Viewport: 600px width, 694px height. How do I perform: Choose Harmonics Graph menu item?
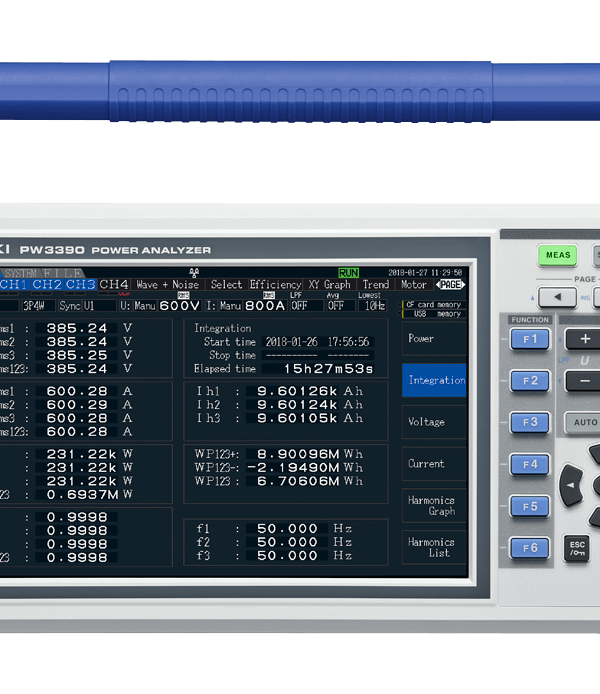point(434,505)
